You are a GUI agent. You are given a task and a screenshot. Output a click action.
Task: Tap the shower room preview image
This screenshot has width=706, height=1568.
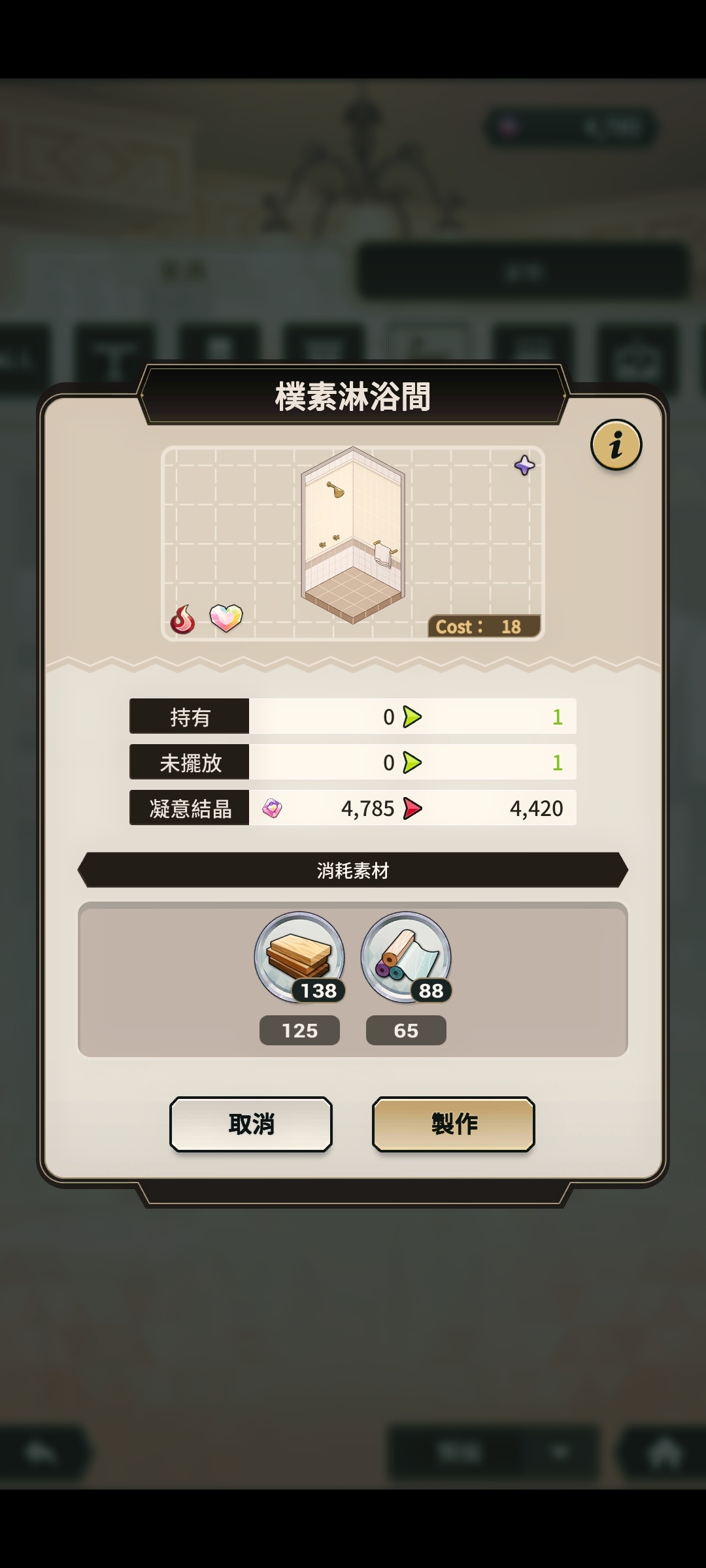pos(353,535)
